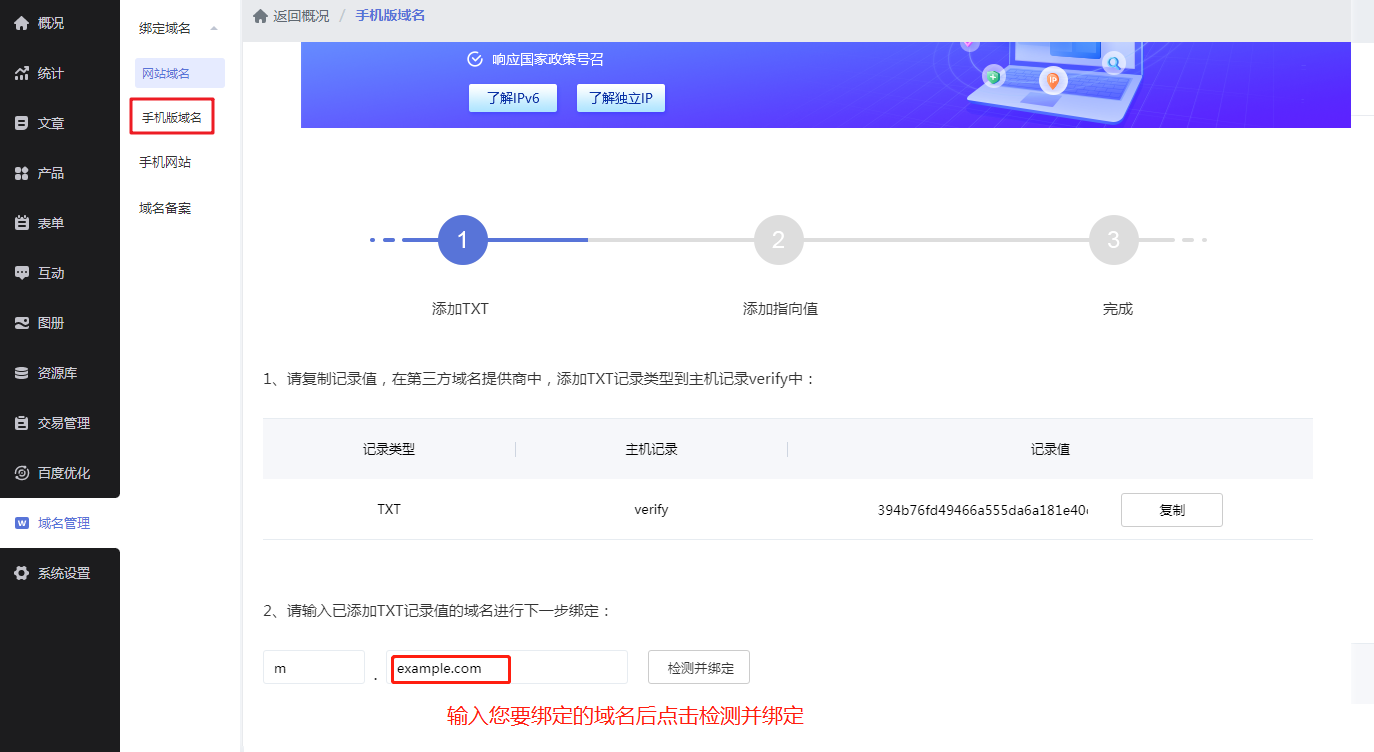This screenshot has width=1374, height=752.
Task: Select 手机版域名 in the submenu
Action: pyautogui.click(x=172, y=117)
